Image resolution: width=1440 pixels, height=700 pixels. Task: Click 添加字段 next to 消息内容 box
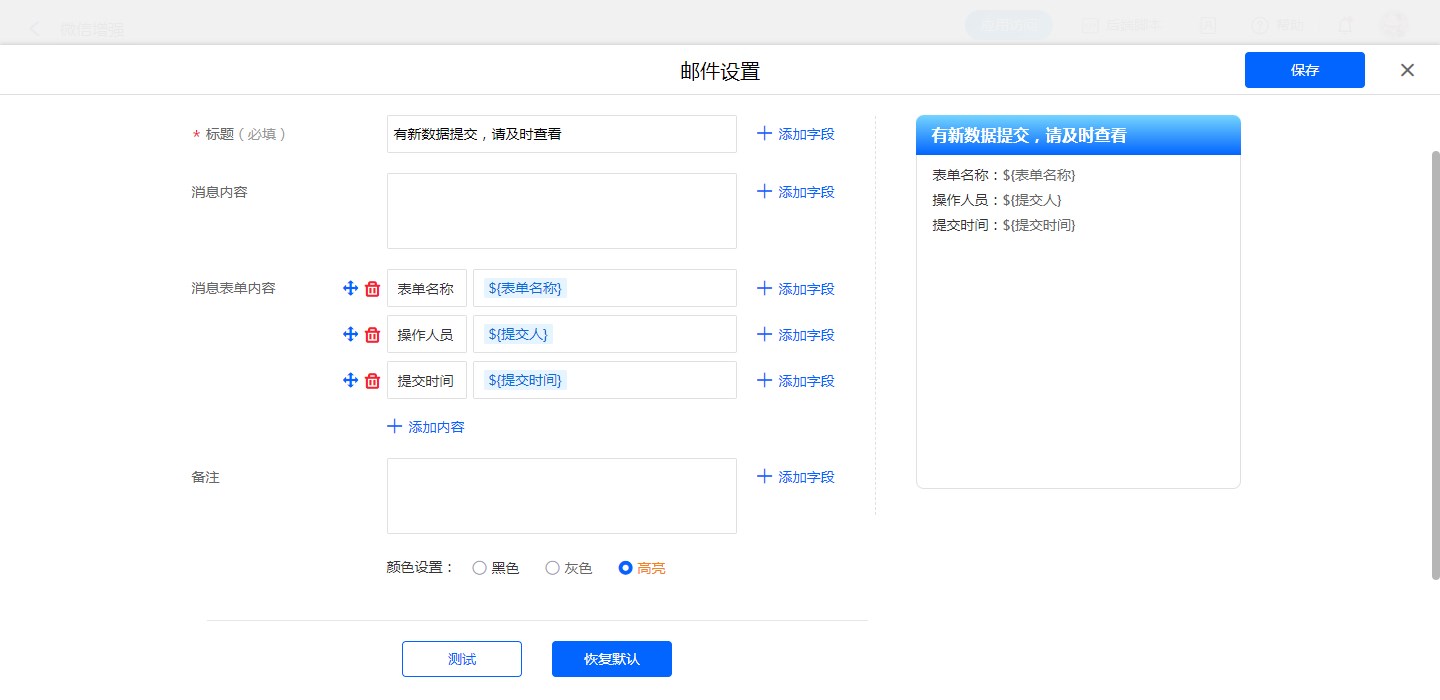[795, 192]
